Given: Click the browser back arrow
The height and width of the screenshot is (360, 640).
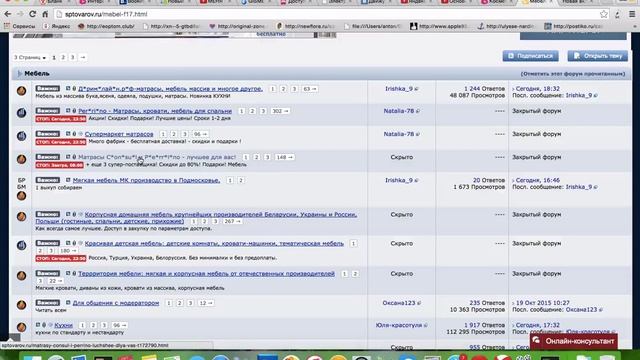Looking at the screenshot, I should click(7, 14).
